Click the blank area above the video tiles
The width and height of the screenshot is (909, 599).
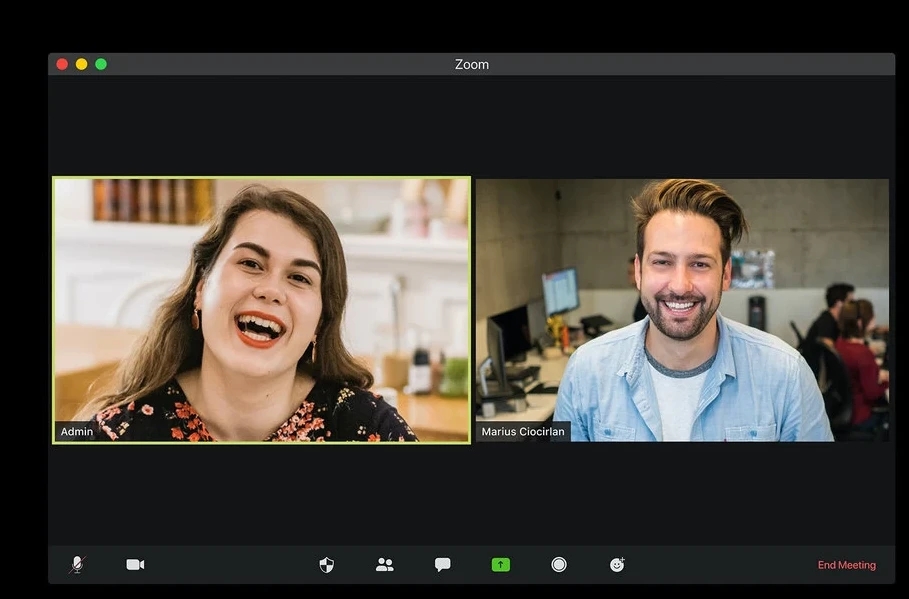tap(472, 125)
